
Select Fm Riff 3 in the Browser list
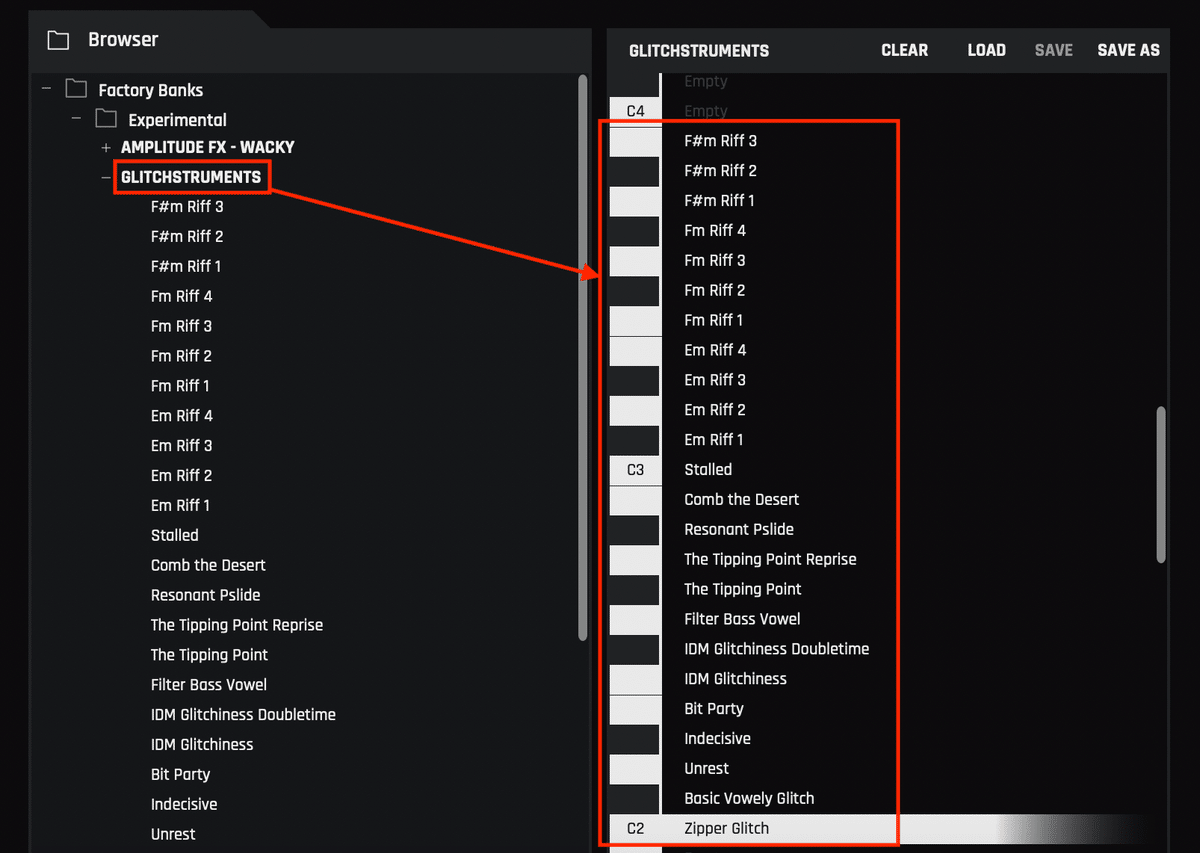[x=182, y=327]
